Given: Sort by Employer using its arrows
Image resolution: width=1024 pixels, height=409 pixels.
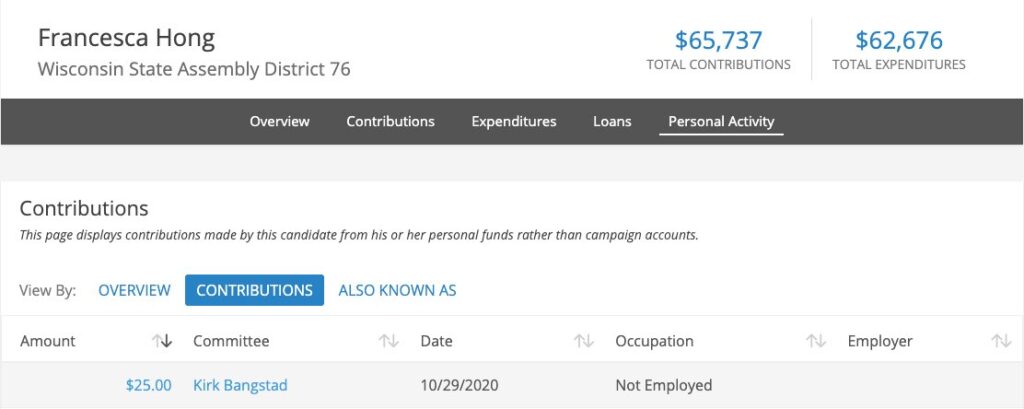Looking at the screenshot, I should pos(1001,341).
